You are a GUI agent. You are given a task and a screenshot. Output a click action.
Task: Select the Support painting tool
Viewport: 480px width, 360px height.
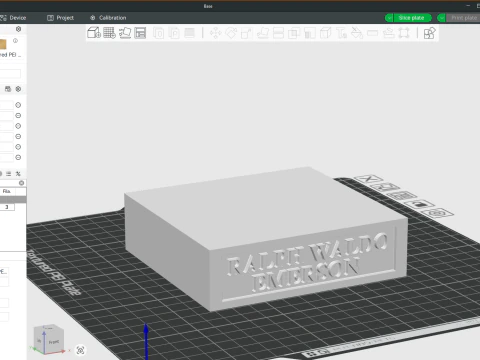coord(310,33)
